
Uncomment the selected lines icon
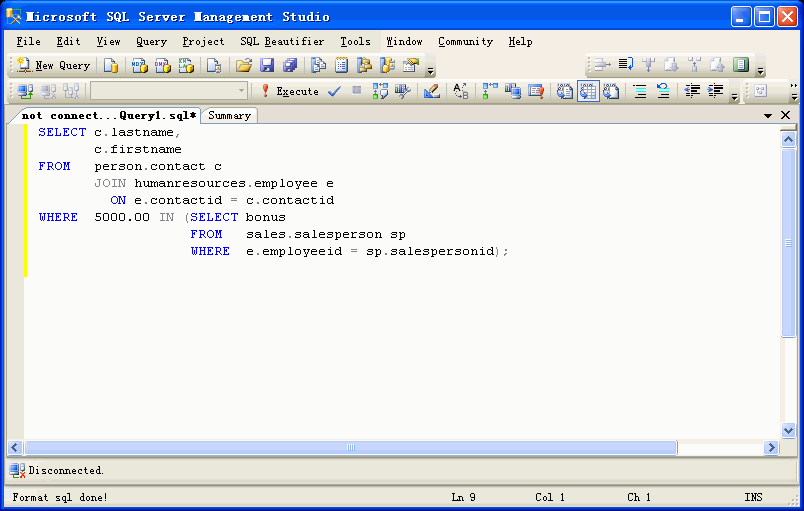[662, 91]
